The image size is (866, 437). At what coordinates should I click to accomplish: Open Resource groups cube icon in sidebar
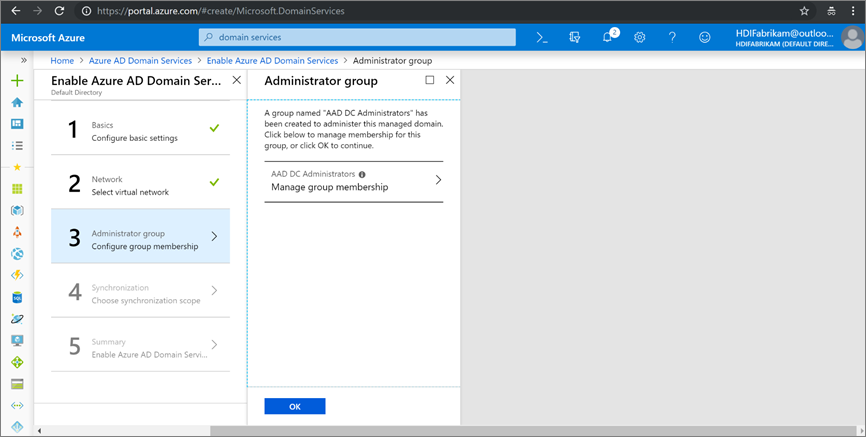(x=17, y=210)
